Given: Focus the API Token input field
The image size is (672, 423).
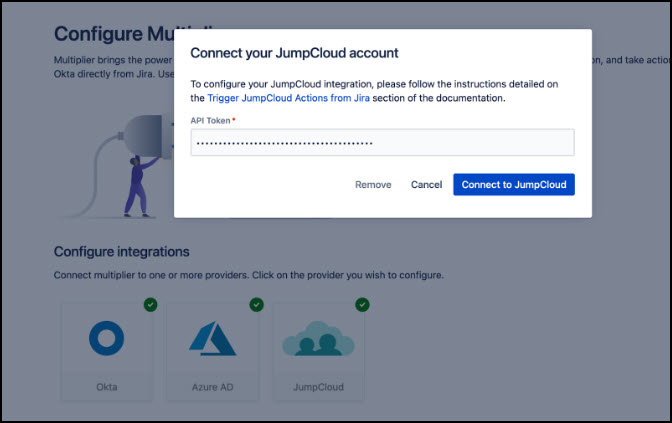Looking at the screenshot, I should [x=382, y=143].
